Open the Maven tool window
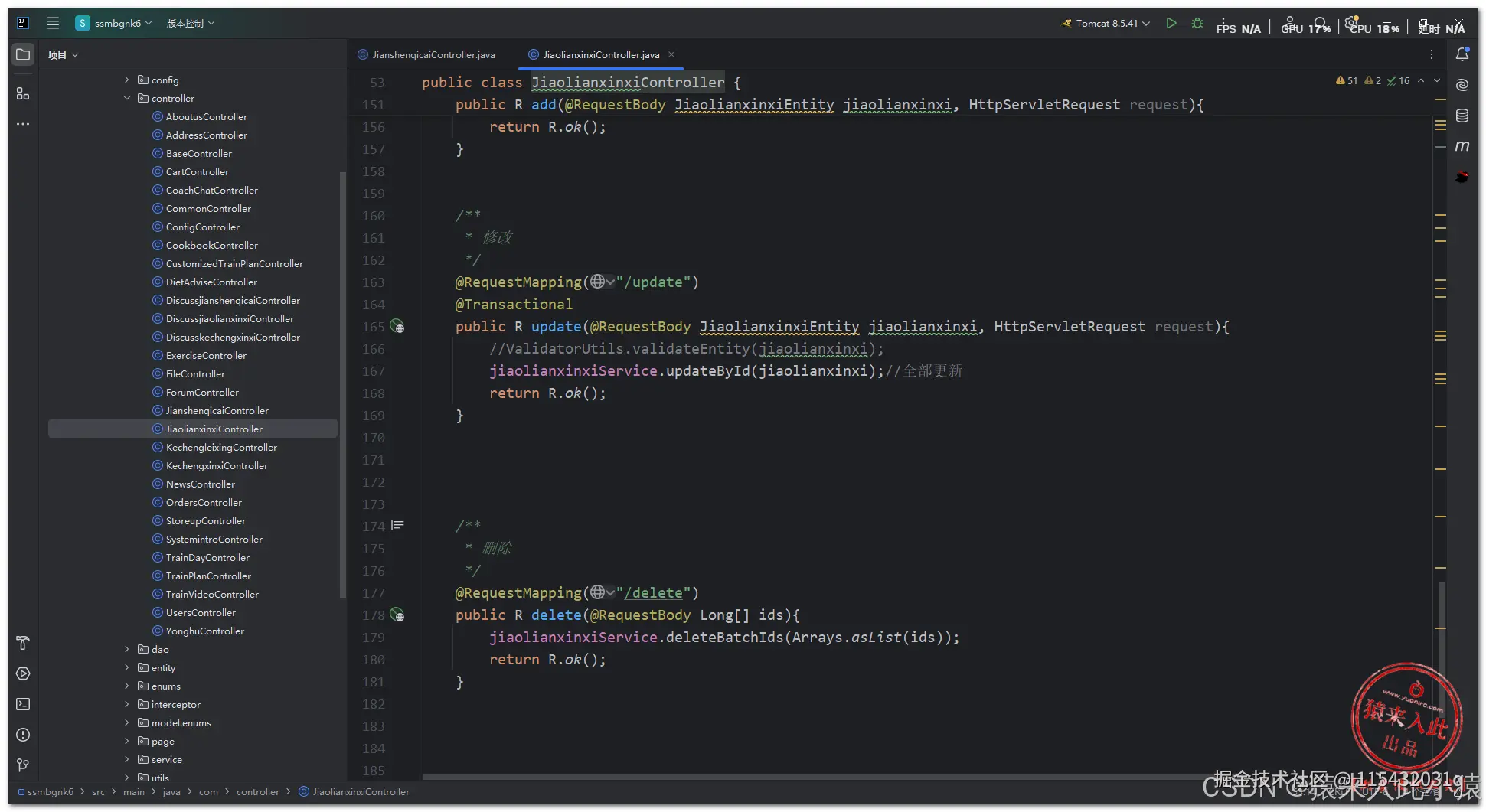 tap(1462, 146)
